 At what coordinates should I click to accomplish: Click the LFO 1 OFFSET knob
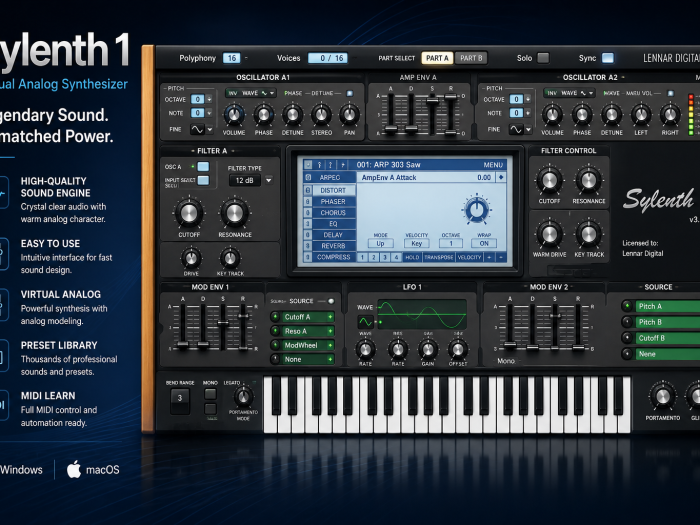458,350
